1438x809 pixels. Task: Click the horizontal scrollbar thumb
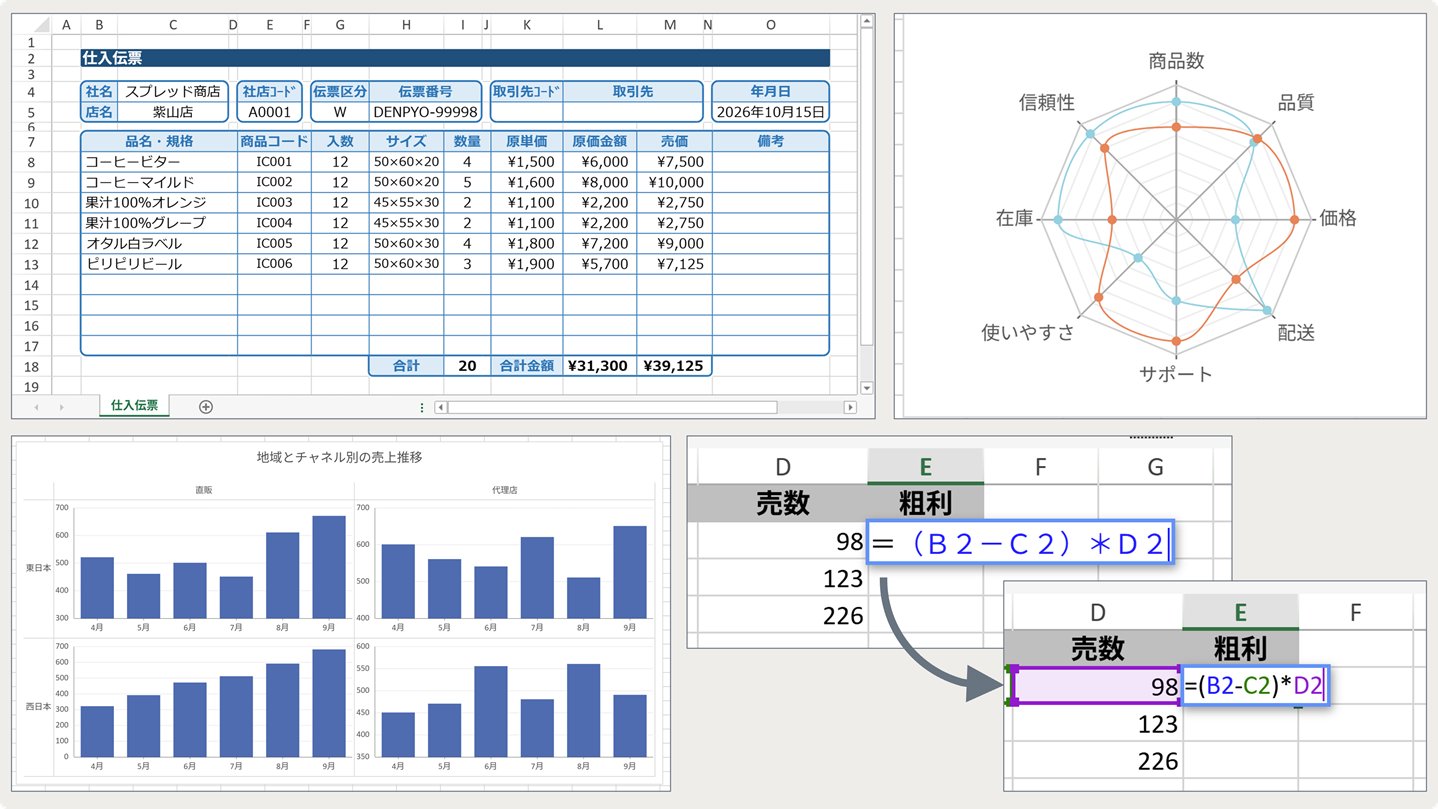point(612,407)
